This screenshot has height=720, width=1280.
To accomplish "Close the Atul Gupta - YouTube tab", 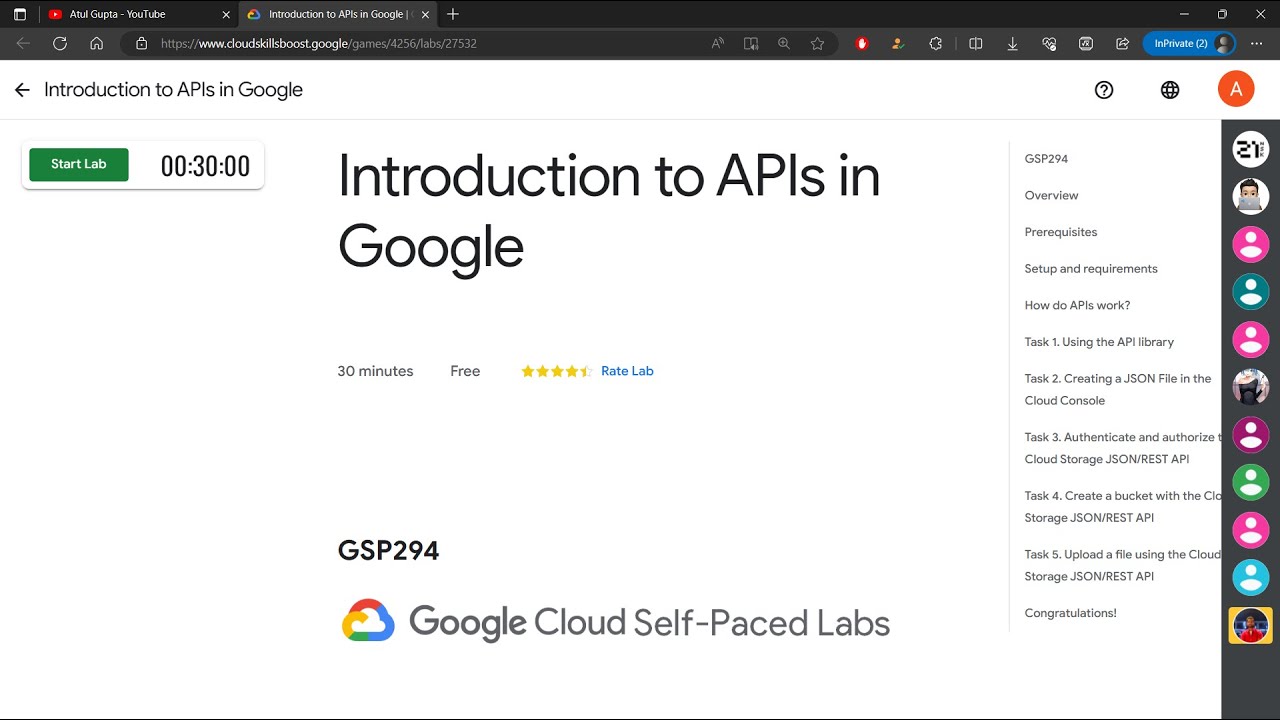I will pyautogui.click(x=226, y=14).
